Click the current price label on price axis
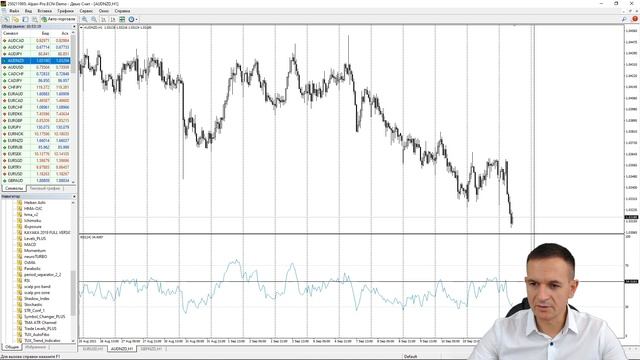 [631, 217]
